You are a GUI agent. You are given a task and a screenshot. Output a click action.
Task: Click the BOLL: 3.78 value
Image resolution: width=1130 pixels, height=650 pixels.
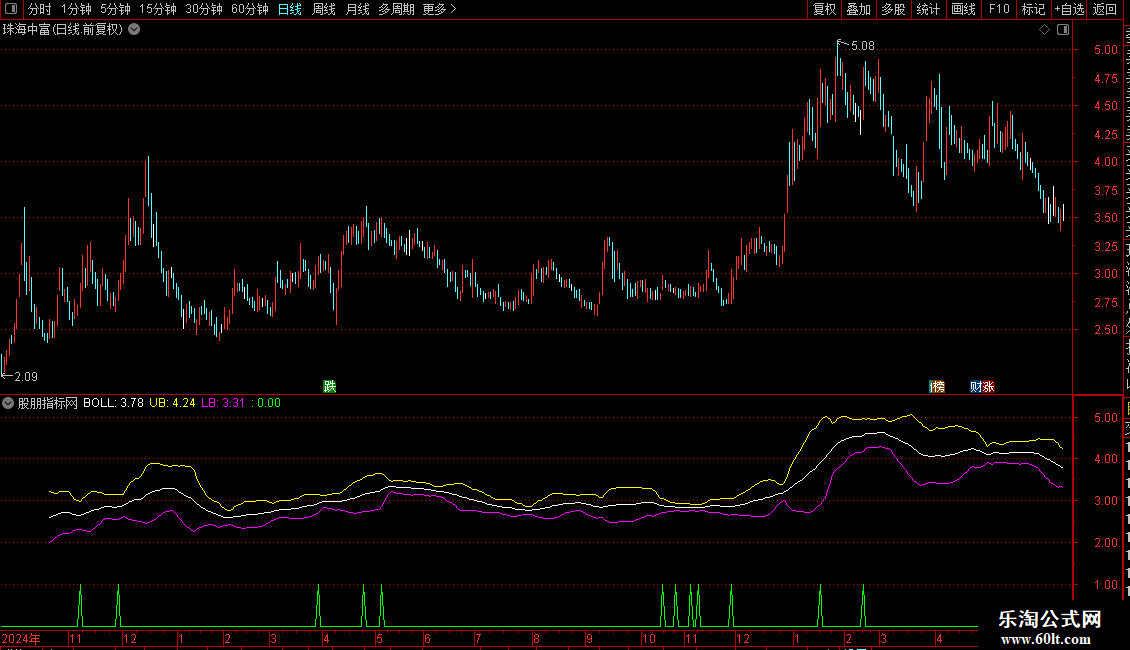[x=113, y=404]
